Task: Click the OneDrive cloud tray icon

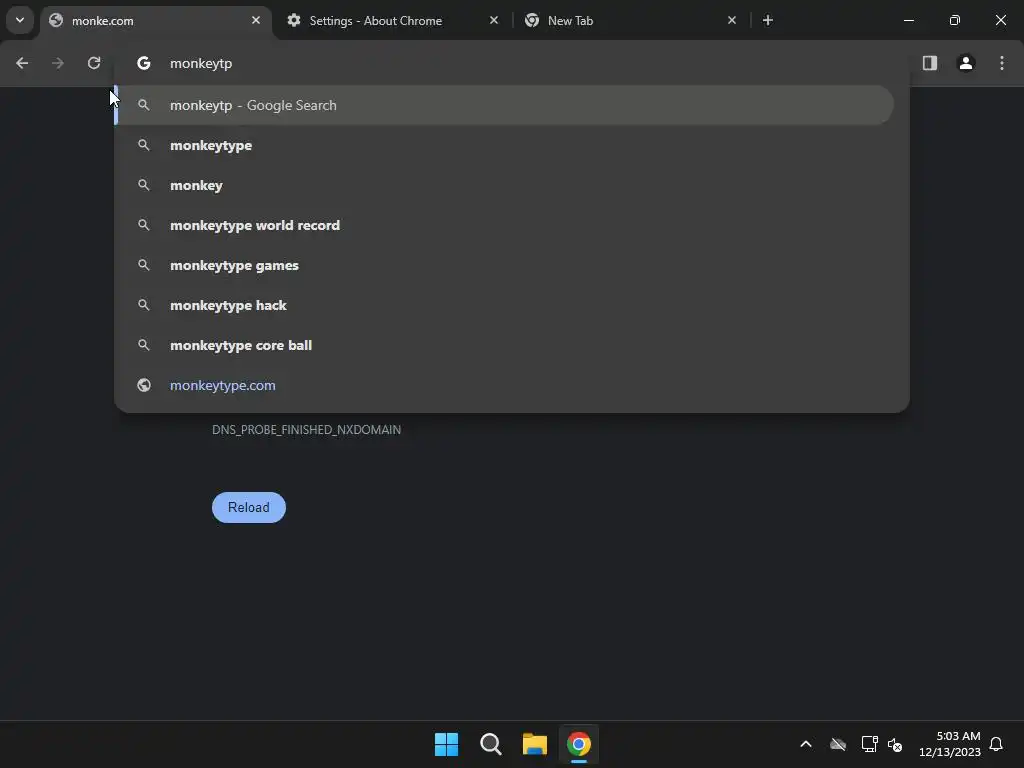Action: [x=838, y=744]
